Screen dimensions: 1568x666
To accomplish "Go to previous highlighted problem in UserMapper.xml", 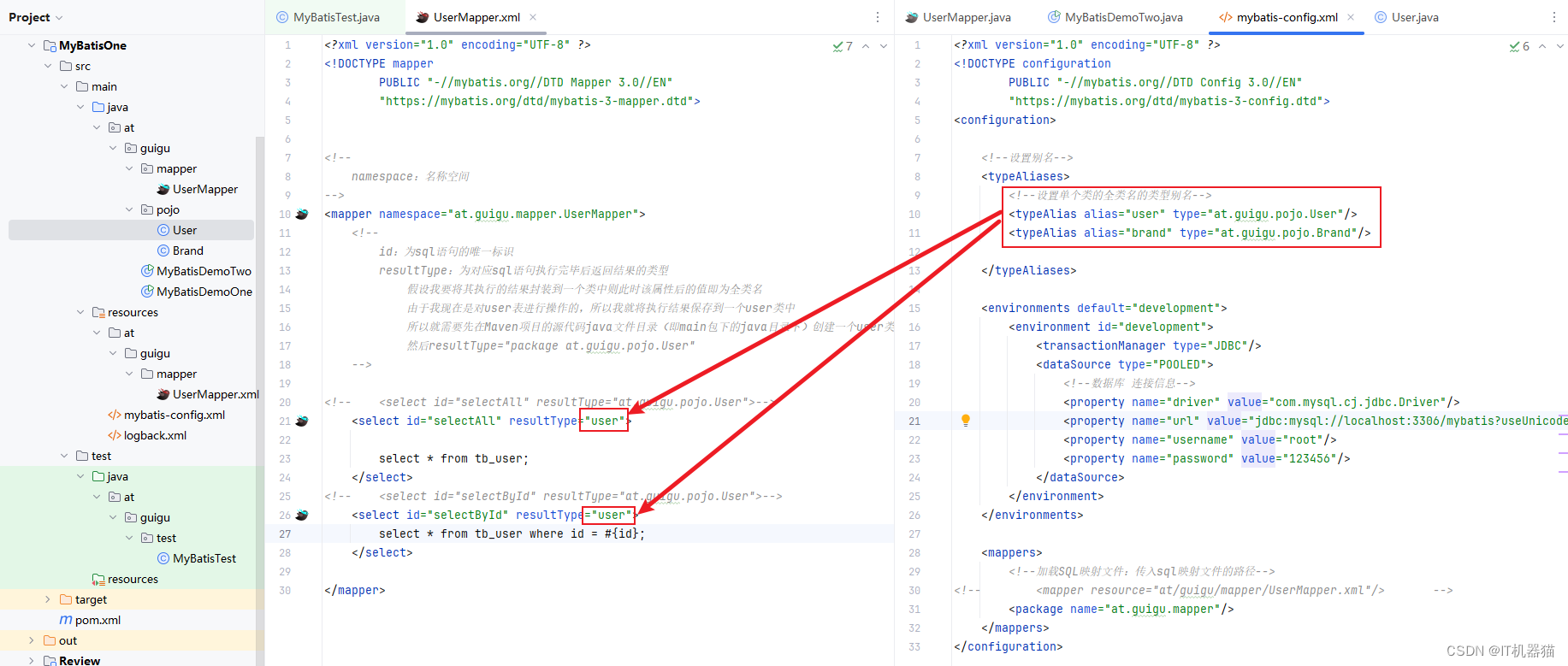I will pos(866,46).
